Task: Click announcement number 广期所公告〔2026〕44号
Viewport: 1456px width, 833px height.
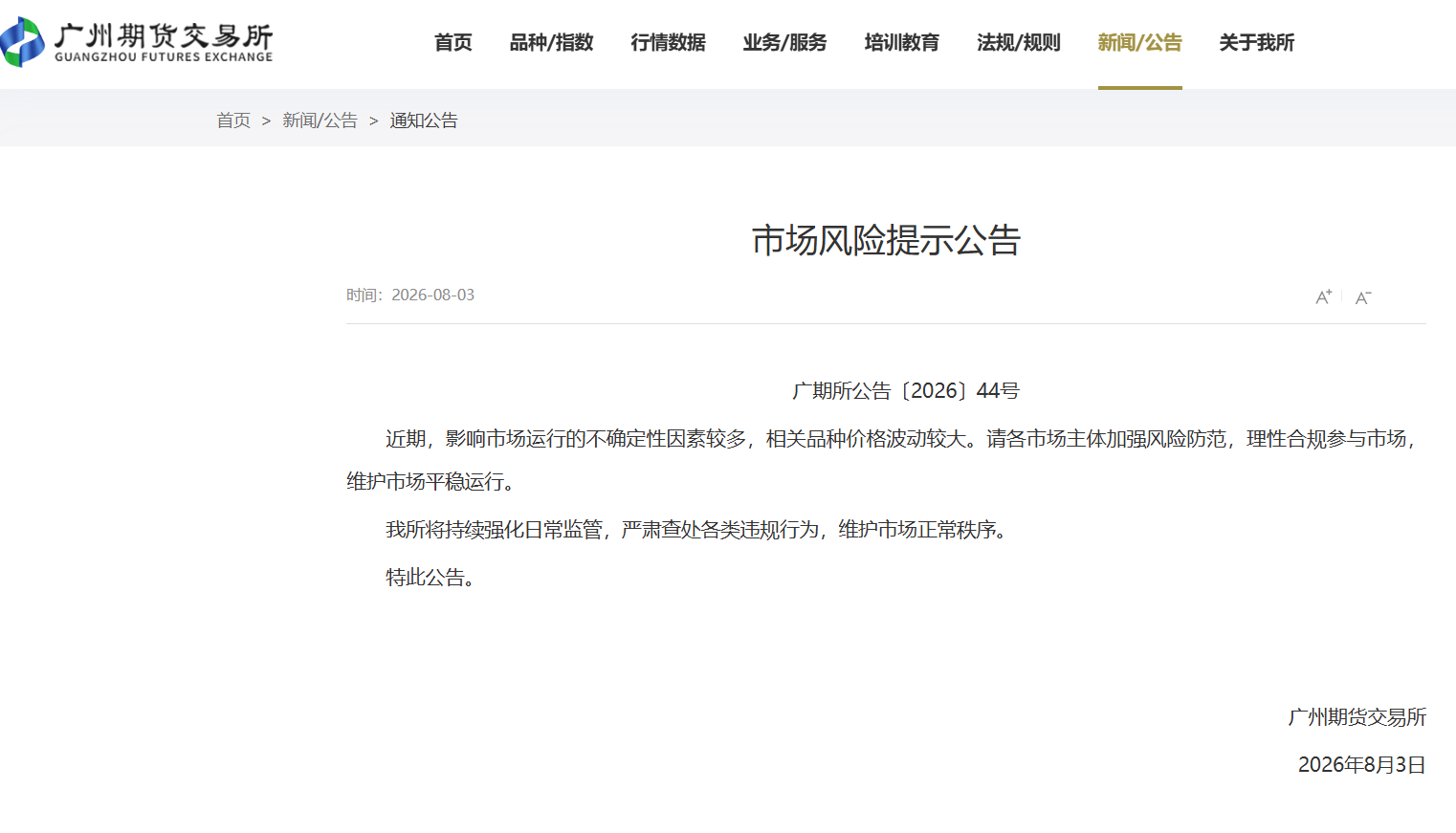Action: coord(906,390)
